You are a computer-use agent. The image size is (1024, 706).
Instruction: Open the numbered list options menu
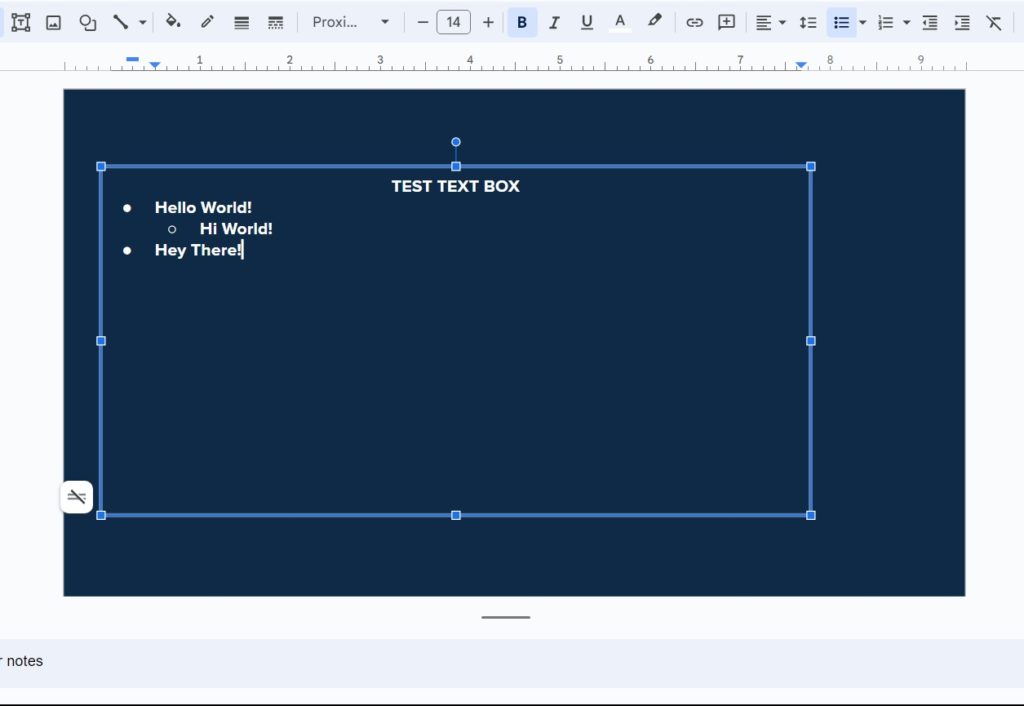tap(907, 21)
